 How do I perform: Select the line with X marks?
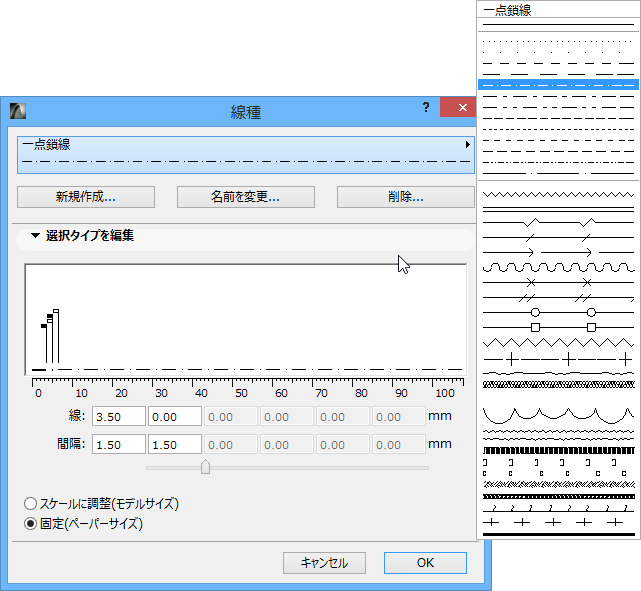point(558,282)
